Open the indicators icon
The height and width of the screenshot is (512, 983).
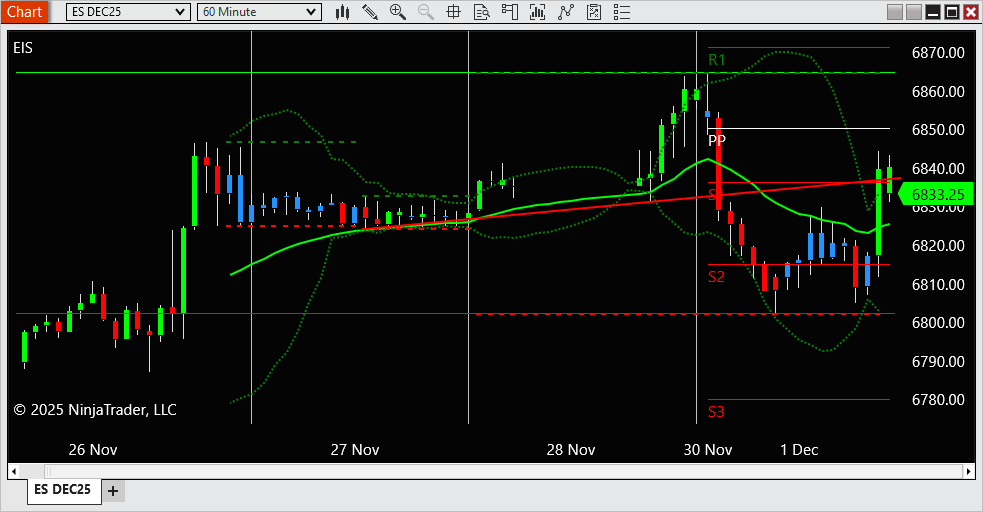click(537, 12)
